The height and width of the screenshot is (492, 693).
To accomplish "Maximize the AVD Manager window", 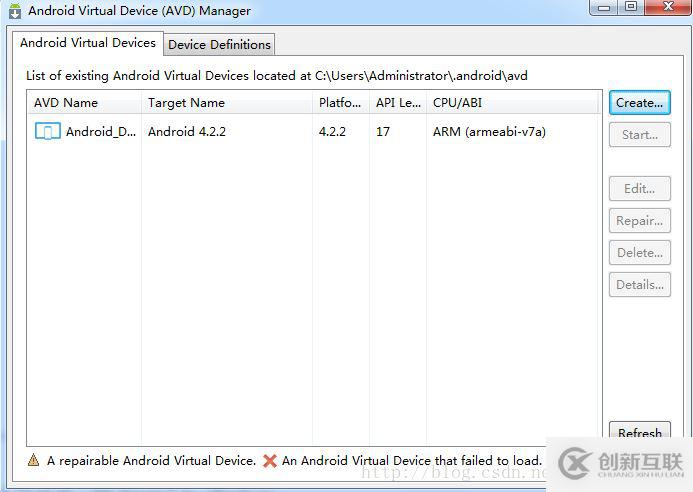I will pyautogui.click(x=631, y=7).
